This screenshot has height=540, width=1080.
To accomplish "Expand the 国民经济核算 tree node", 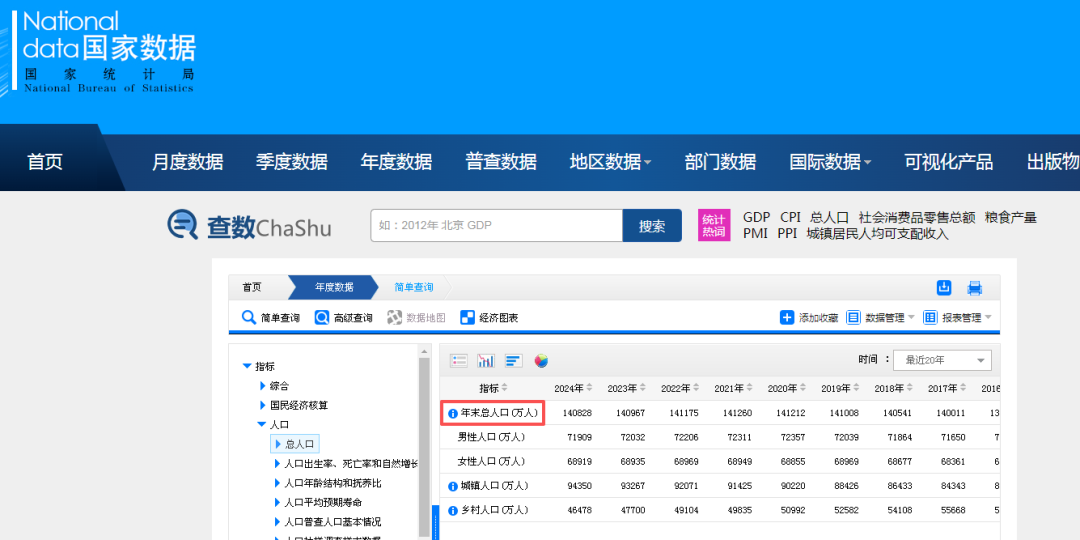I will point(262,405).
